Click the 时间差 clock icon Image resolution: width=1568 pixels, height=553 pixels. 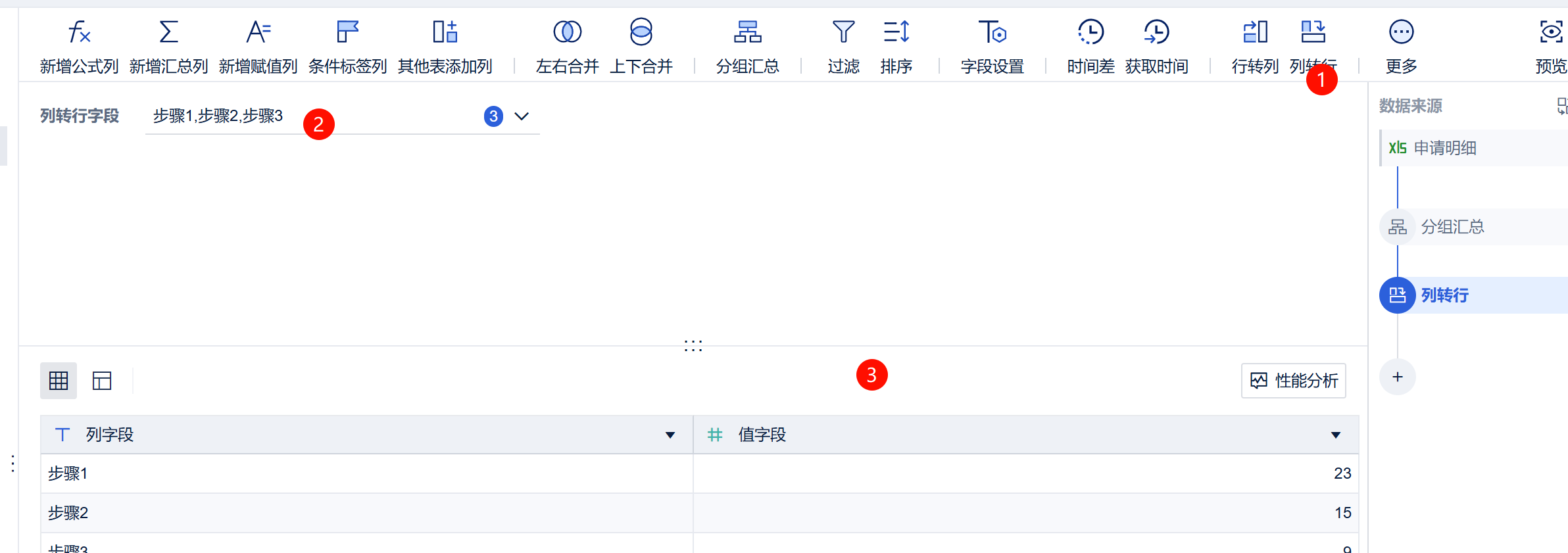[x=1090, y=32]
